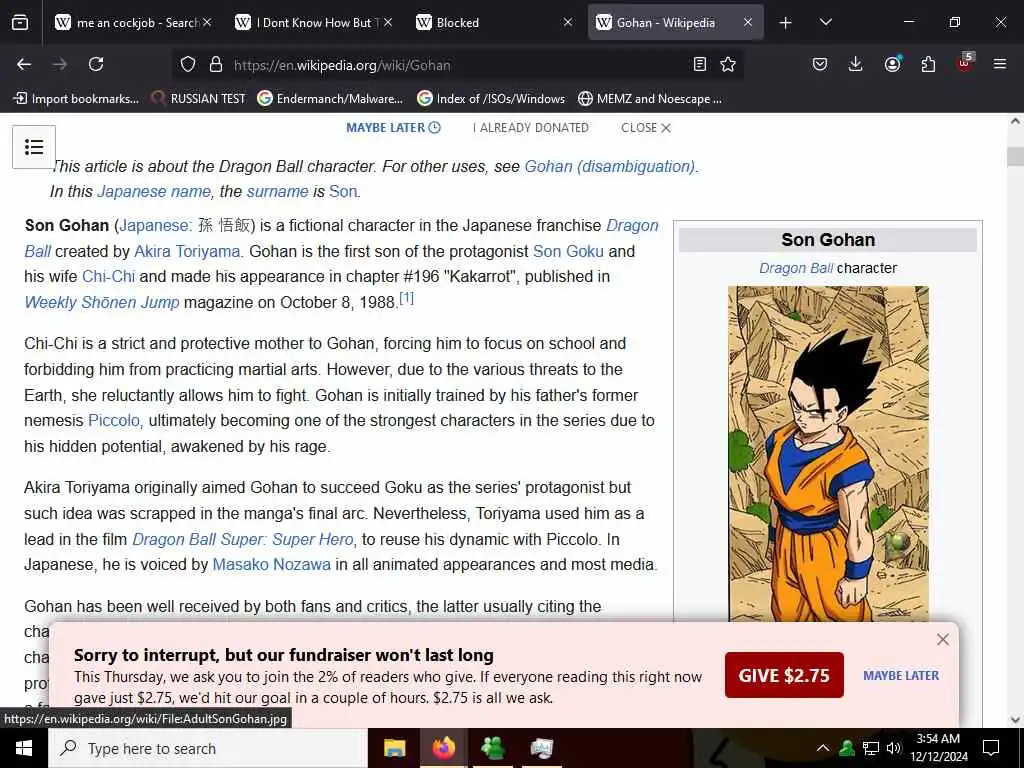The image size is (1024, 768).
Task: Switch to 'I Dont Know How But' tab
Action: click(313, 23)
